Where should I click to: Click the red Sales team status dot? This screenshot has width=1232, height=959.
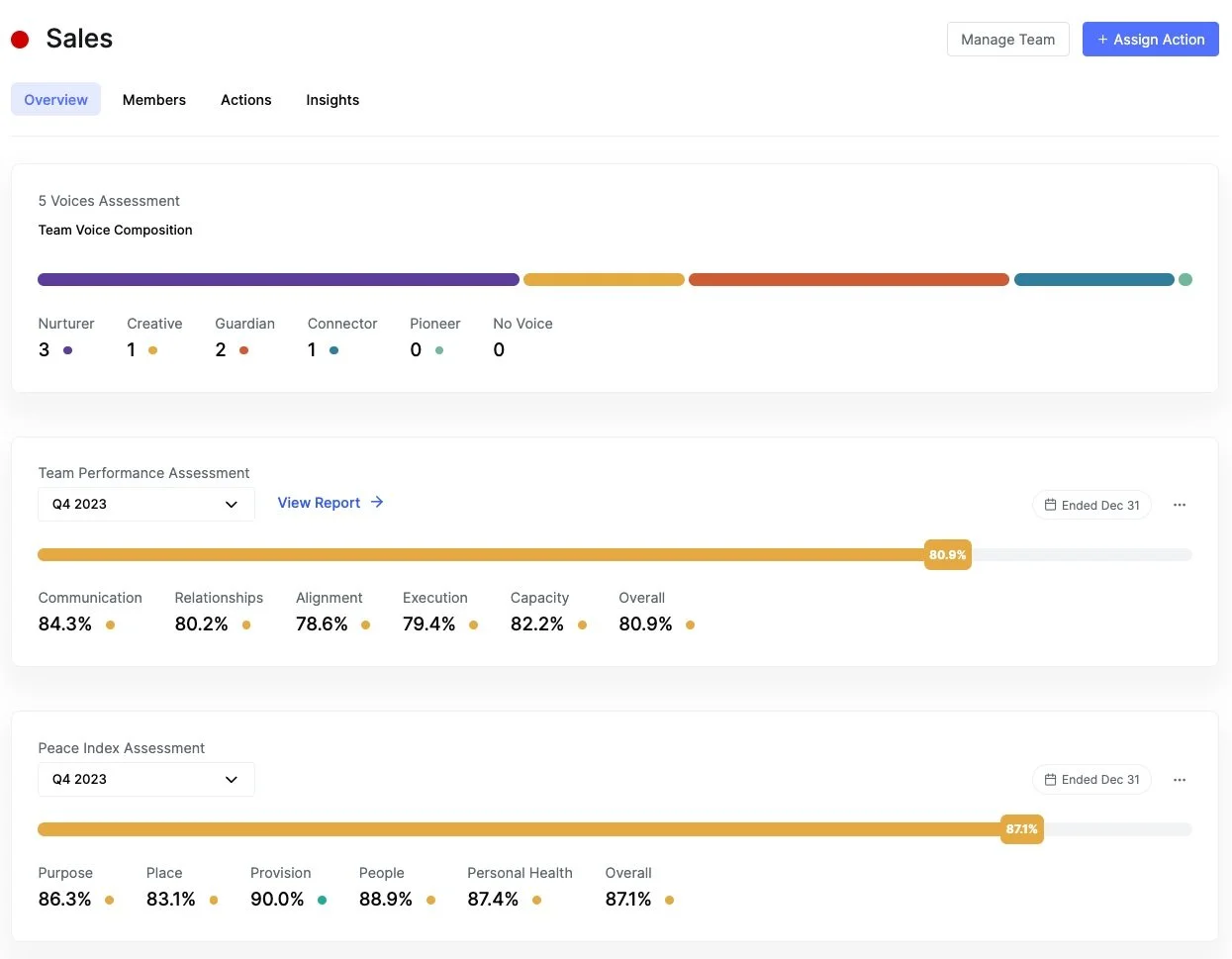20,40
